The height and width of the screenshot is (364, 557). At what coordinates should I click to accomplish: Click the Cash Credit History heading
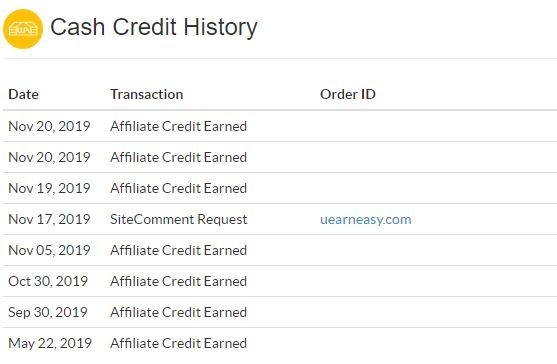(x=154, y=27)
